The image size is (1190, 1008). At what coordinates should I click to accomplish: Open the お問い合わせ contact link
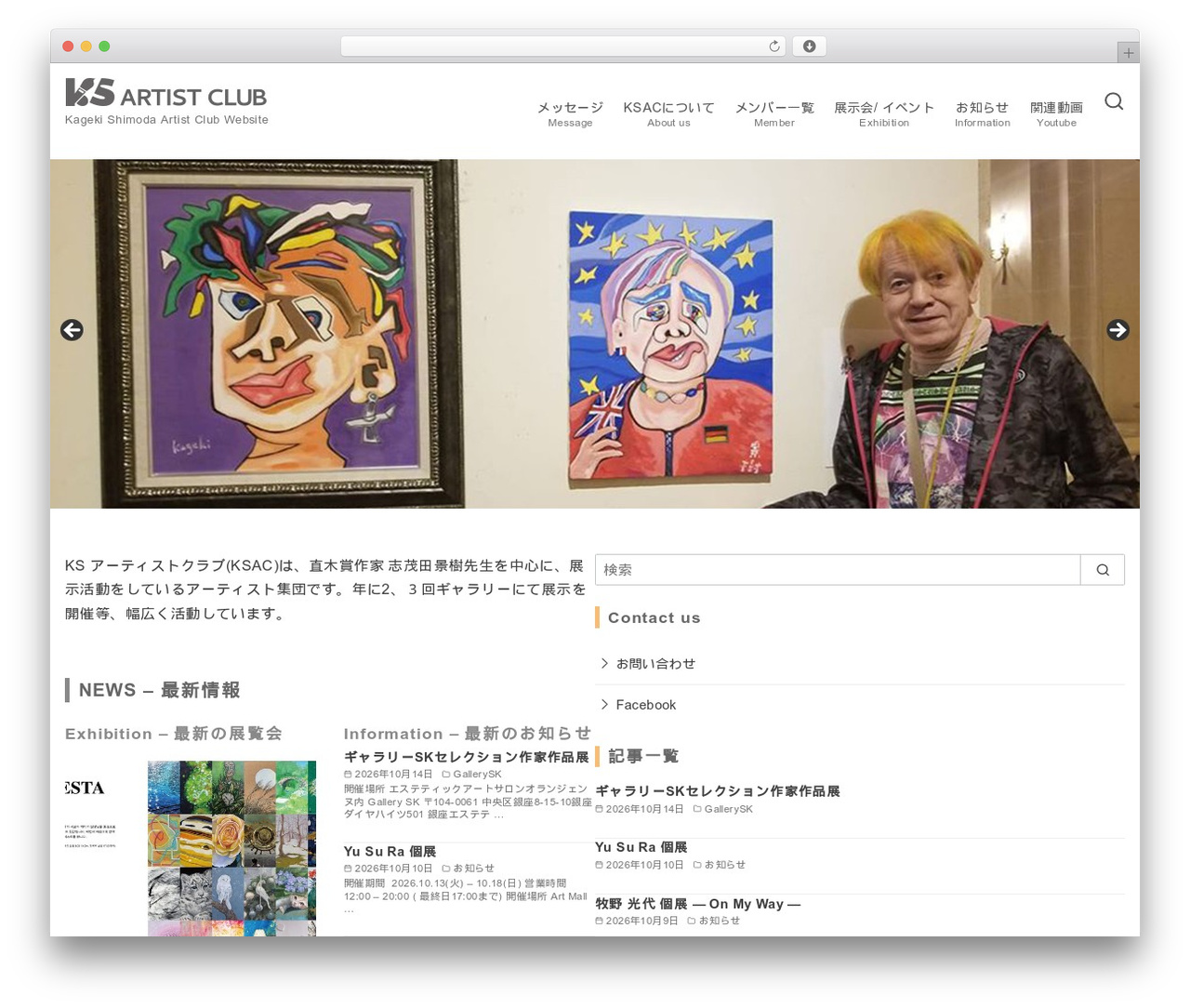[655, 664]
